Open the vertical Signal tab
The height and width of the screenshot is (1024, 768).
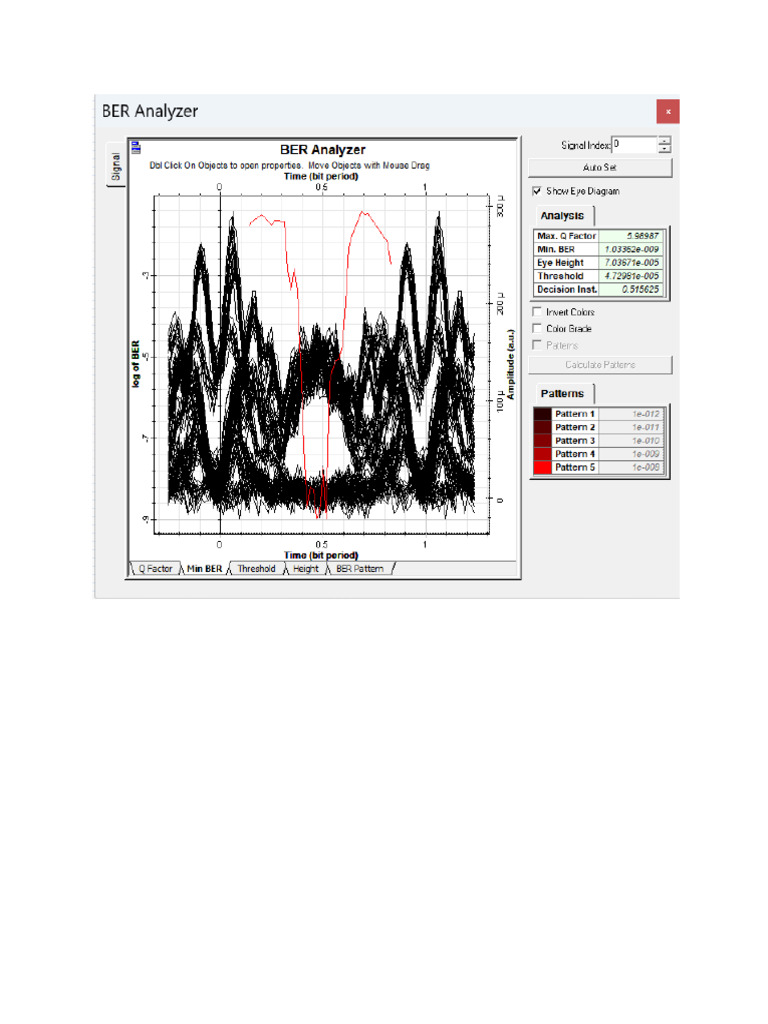[116, 166]
